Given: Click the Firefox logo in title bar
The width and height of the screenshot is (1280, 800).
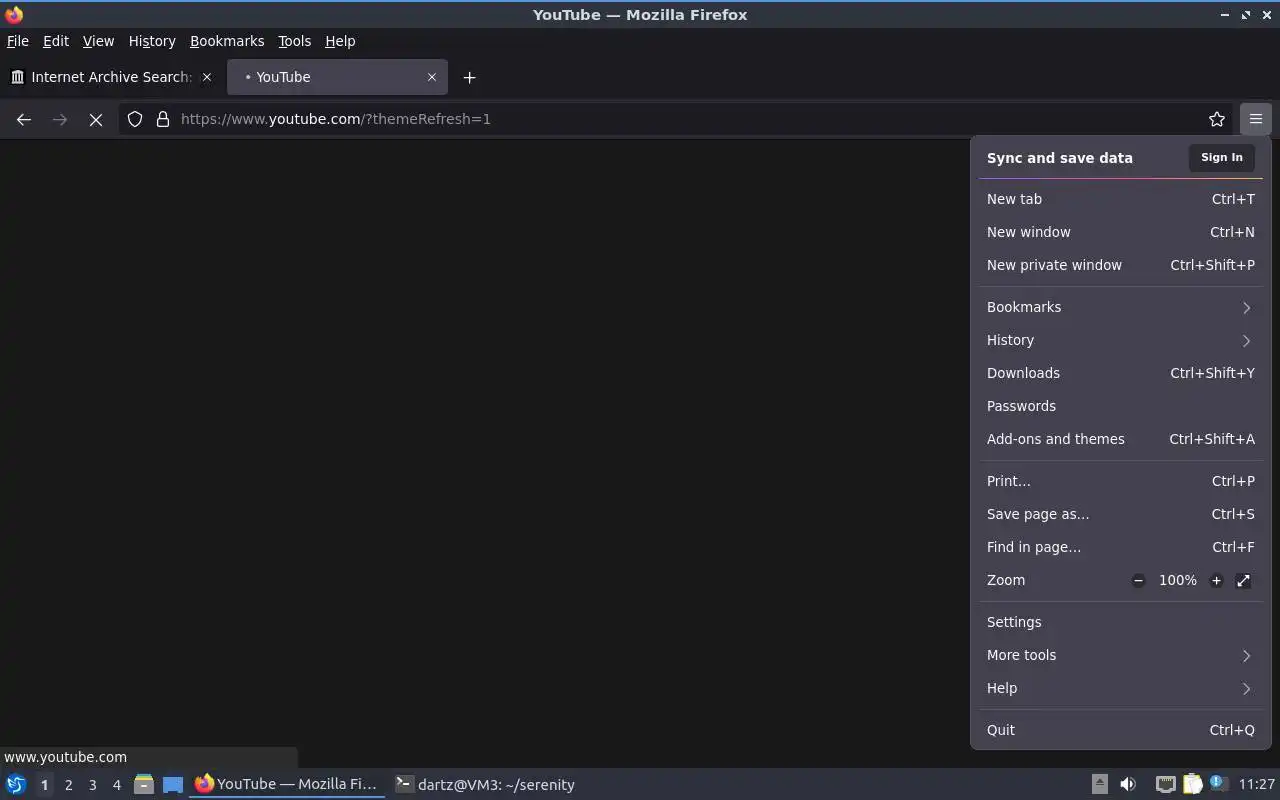Looking at the screenshot, I should [14, 14].
